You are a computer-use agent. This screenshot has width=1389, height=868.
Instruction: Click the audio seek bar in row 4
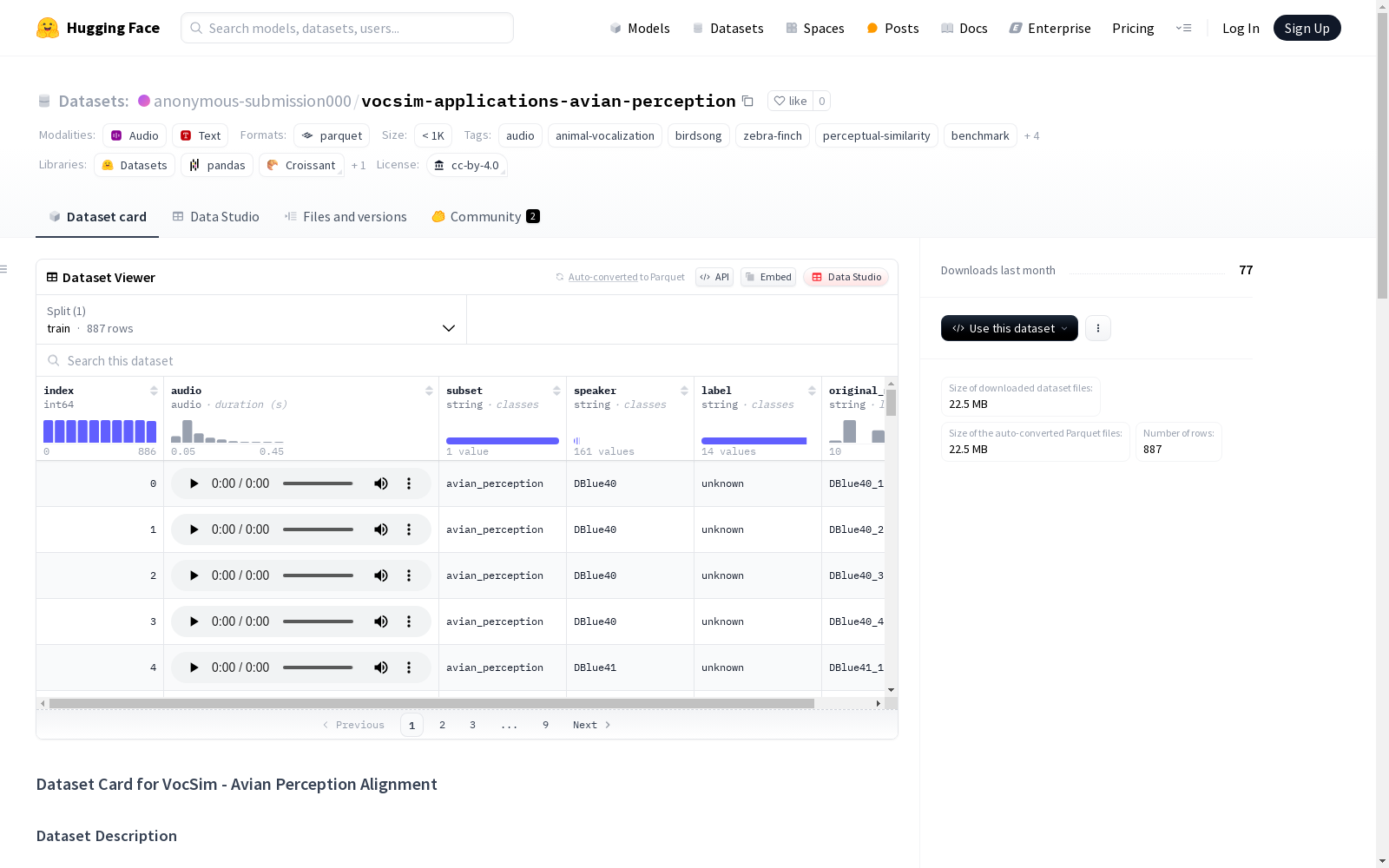(318, 667)
